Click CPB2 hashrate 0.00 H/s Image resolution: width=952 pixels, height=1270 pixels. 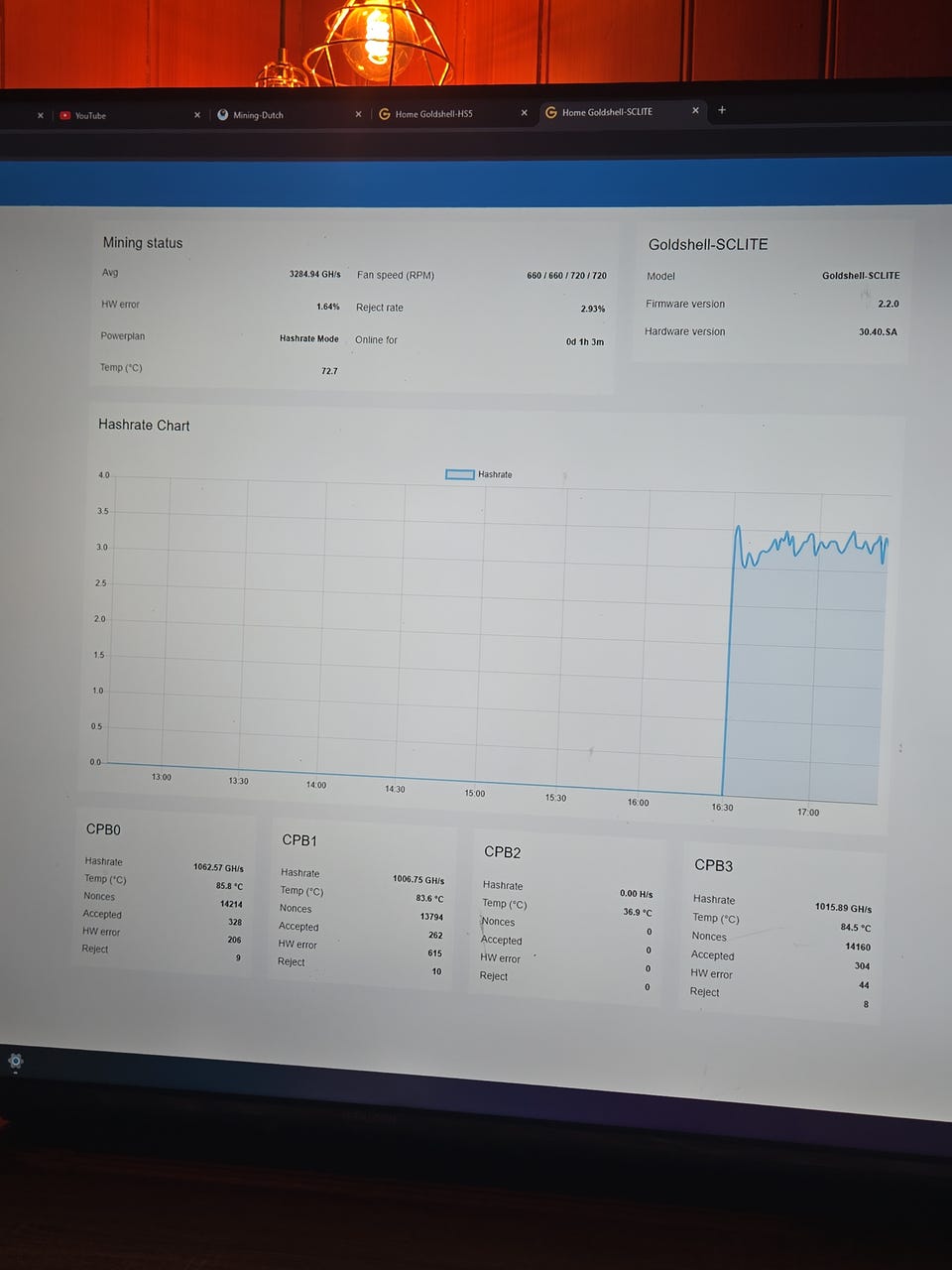(x=637, y=893)
